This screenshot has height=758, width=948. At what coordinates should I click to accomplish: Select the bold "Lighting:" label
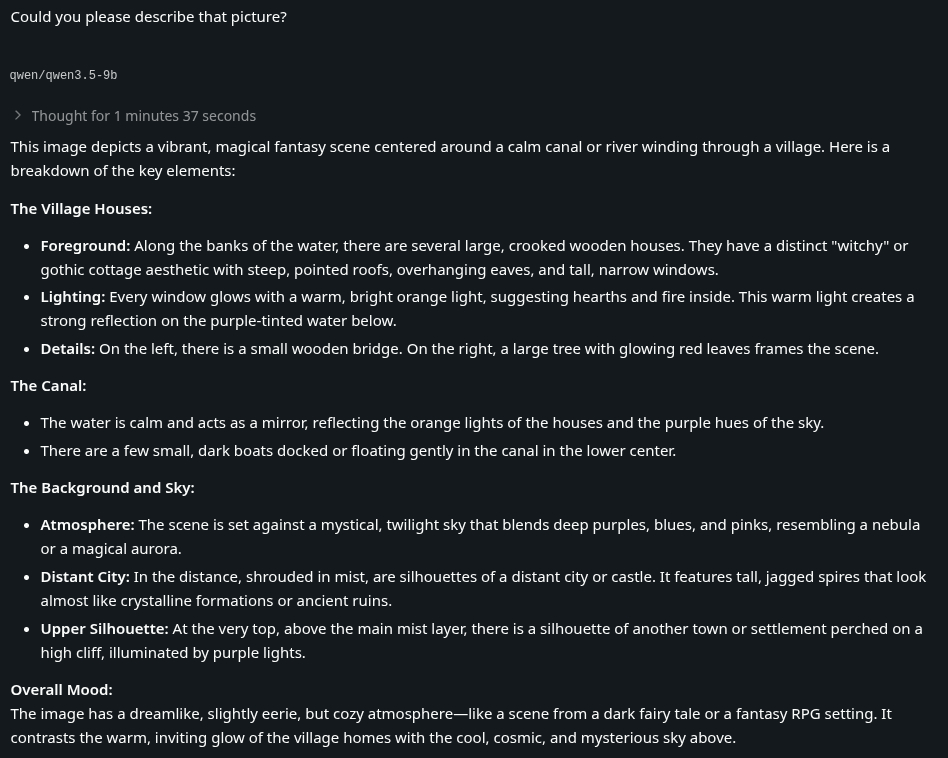(72, 297)
